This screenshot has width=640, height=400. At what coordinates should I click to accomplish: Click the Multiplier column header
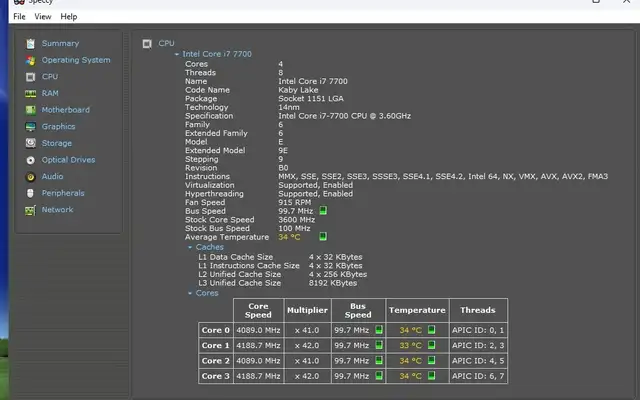point(307,310)
